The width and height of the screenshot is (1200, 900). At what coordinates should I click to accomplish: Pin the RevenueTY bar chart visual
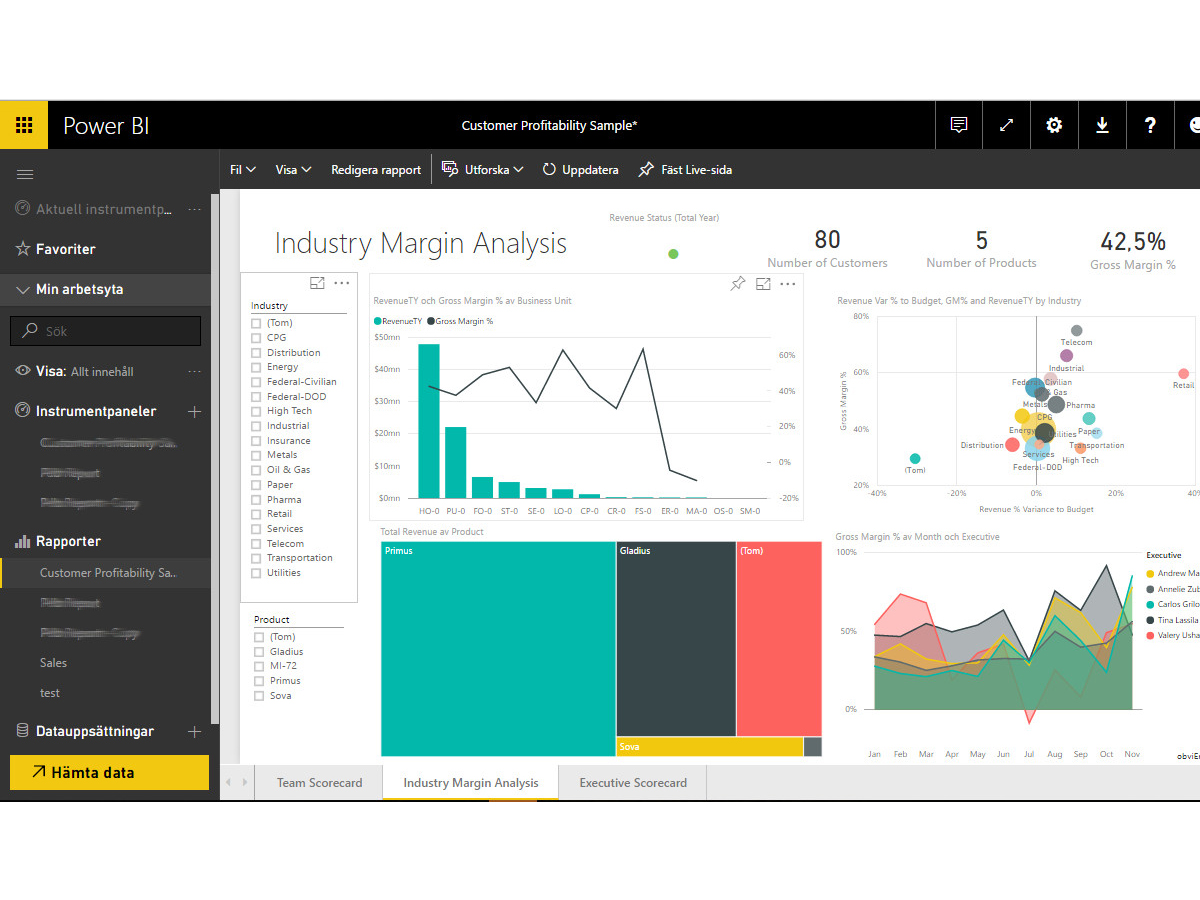(738, 284)
